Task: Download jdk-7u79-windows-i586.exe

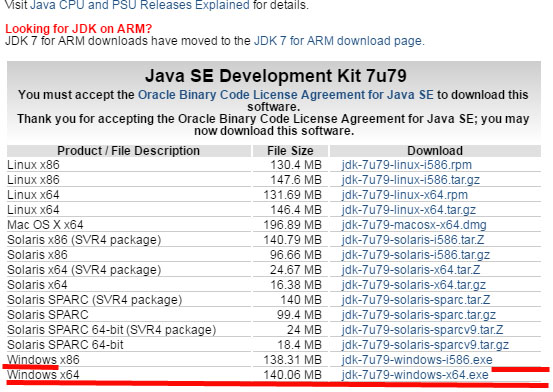Action: (417, 360)
